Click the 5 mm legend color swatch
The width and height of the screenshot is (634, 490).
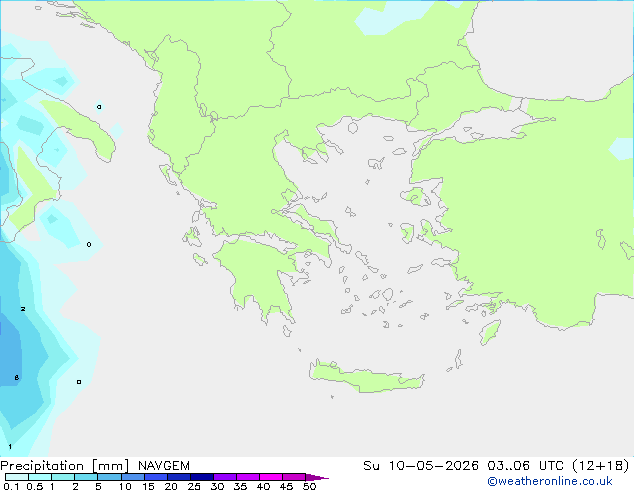110,477
